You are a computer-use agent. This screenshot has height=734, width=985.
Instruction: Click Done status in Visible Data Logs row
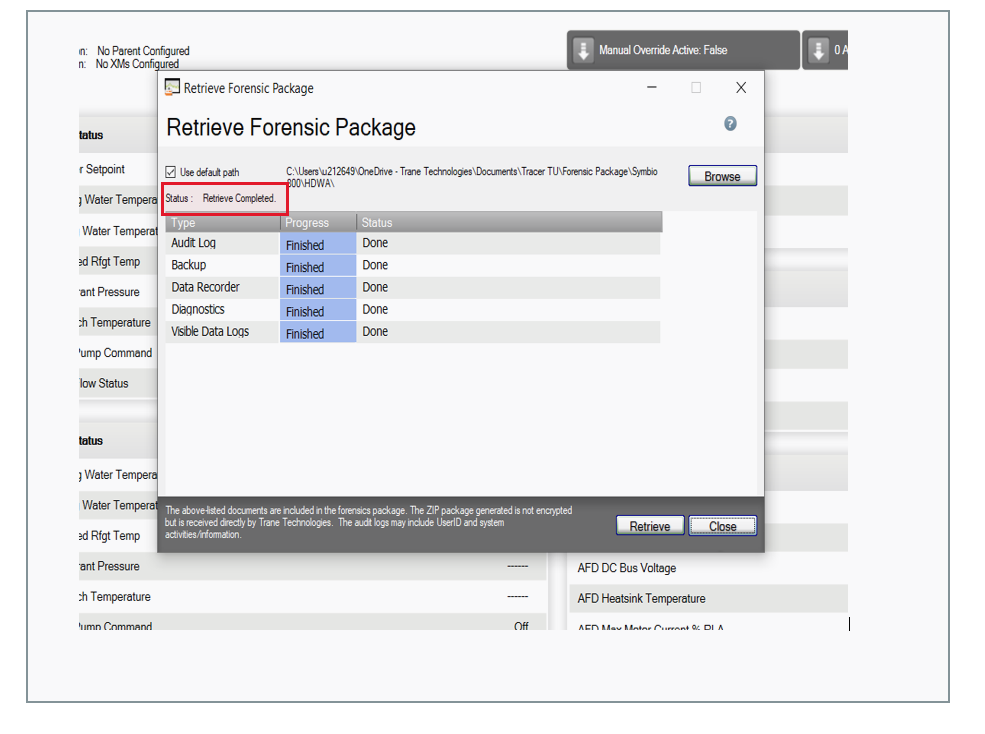(x=375, y=331)
